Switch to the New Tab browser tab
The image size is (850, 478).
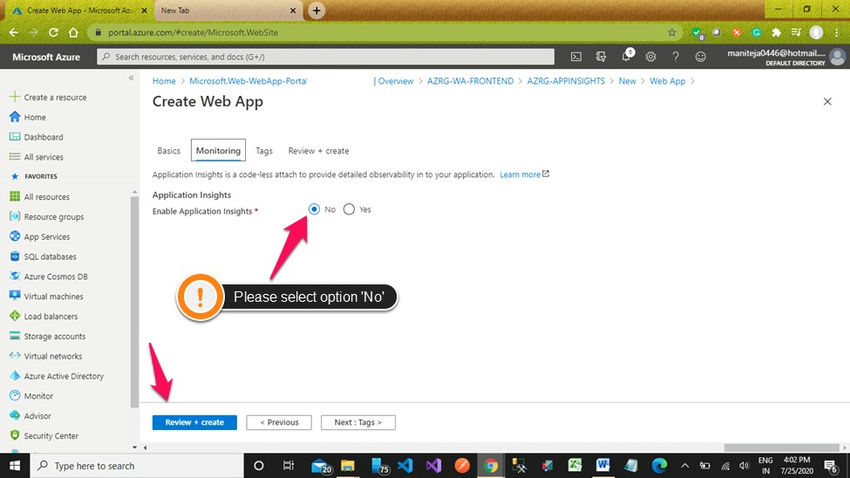227,10
